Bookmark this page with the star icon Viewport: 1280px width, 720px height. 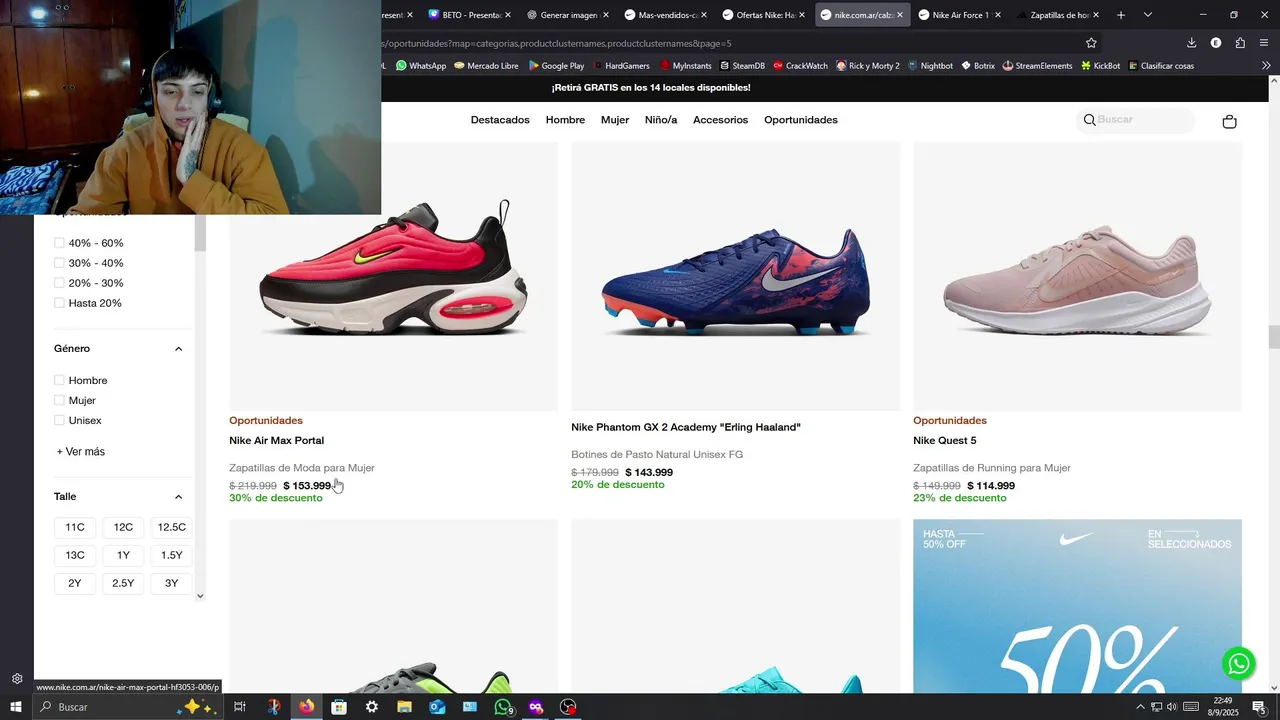(1091, 43)
